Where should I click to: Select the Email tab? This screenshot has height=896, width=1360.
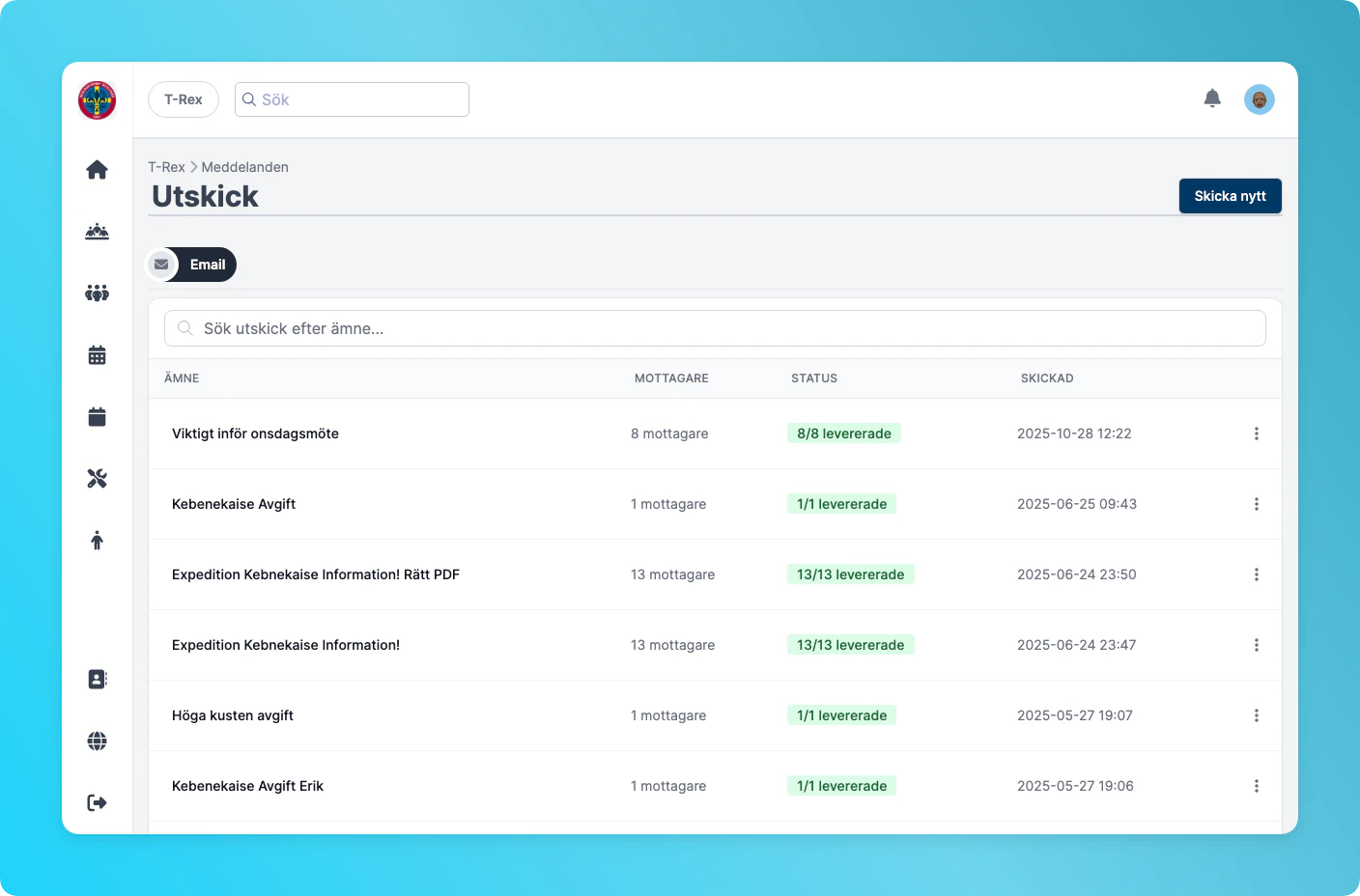[191, 265]
